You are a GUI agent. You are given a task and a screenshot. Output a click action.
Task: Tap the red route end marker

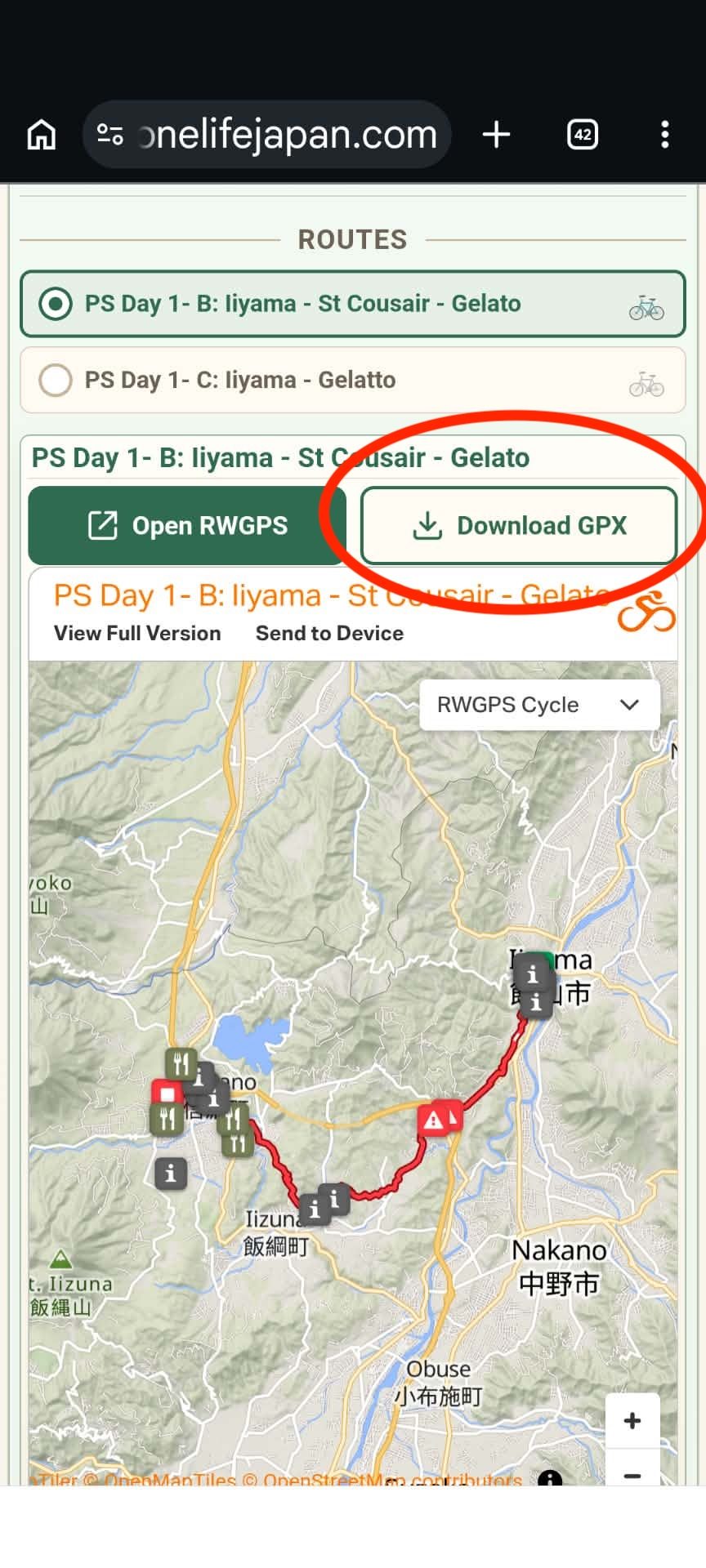(x=168, y=1094)
